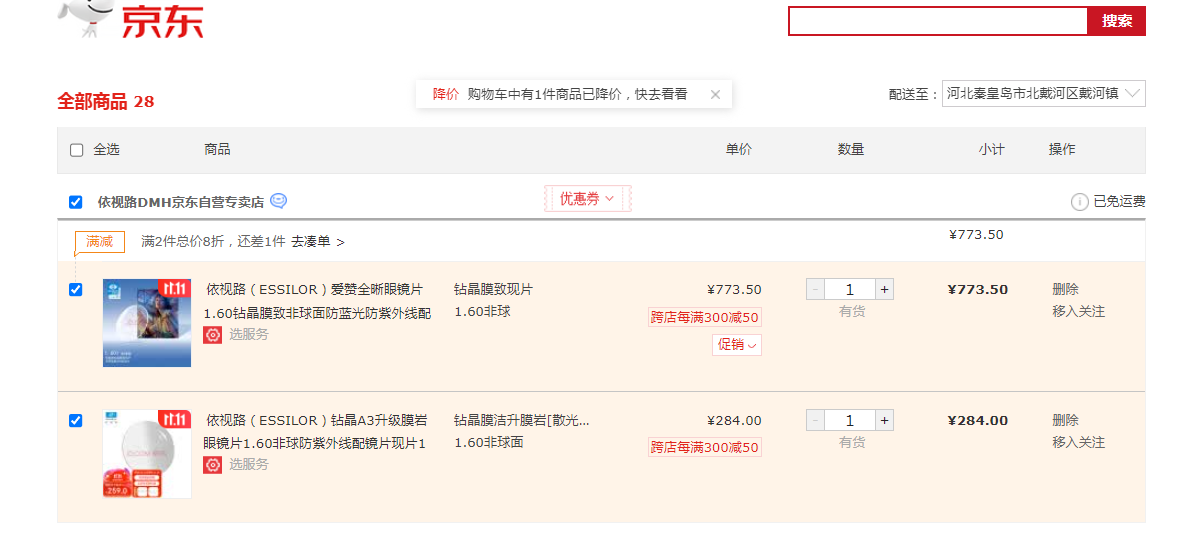1186x538 pixels.
Task: Open the 钻晶A3升级膜岩 product thumbnail
Action: point(147,454)
